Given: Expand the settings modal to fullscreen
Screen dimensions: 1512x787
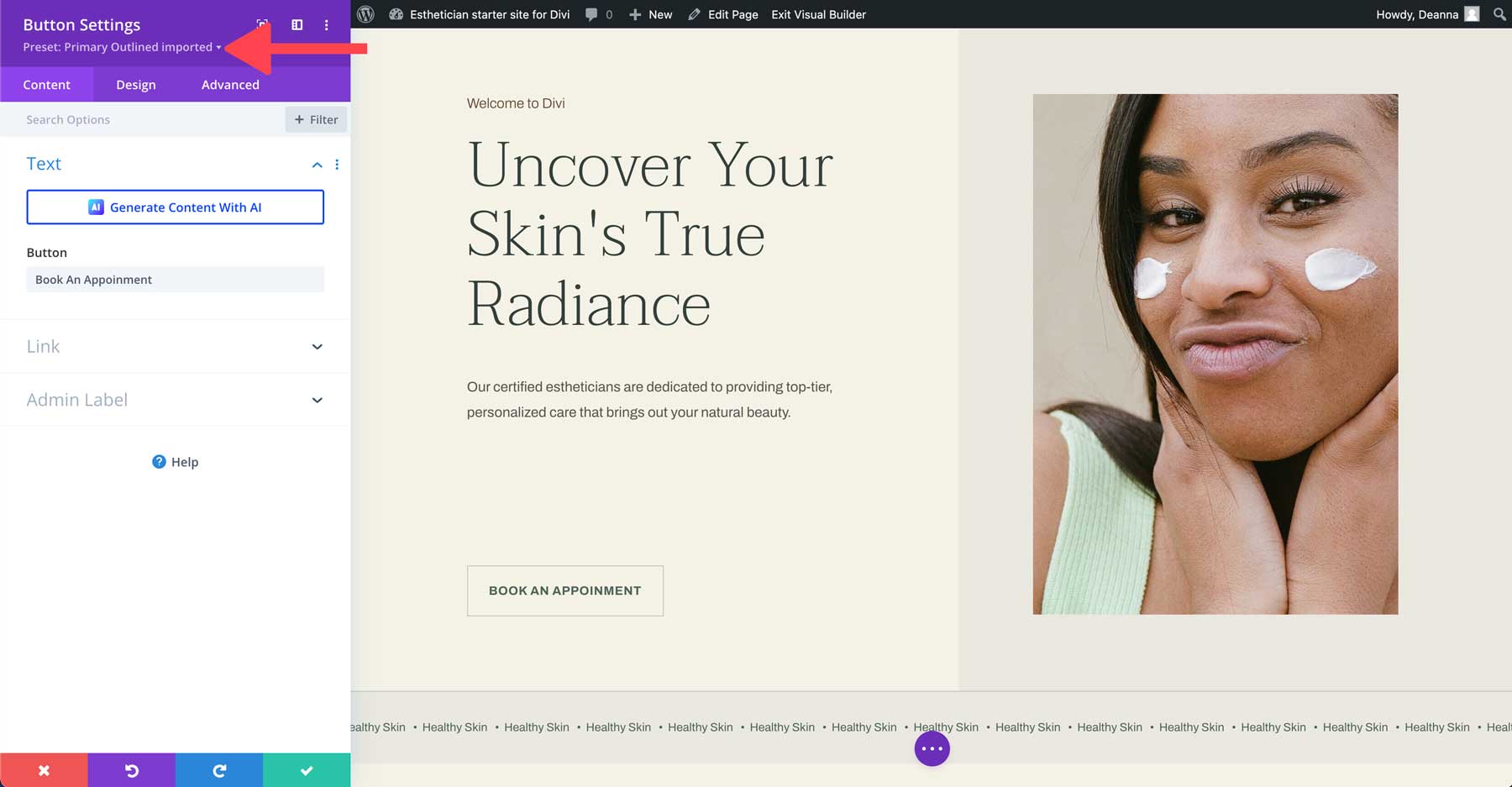Looking at the screenshot, I should click(262, 24).
